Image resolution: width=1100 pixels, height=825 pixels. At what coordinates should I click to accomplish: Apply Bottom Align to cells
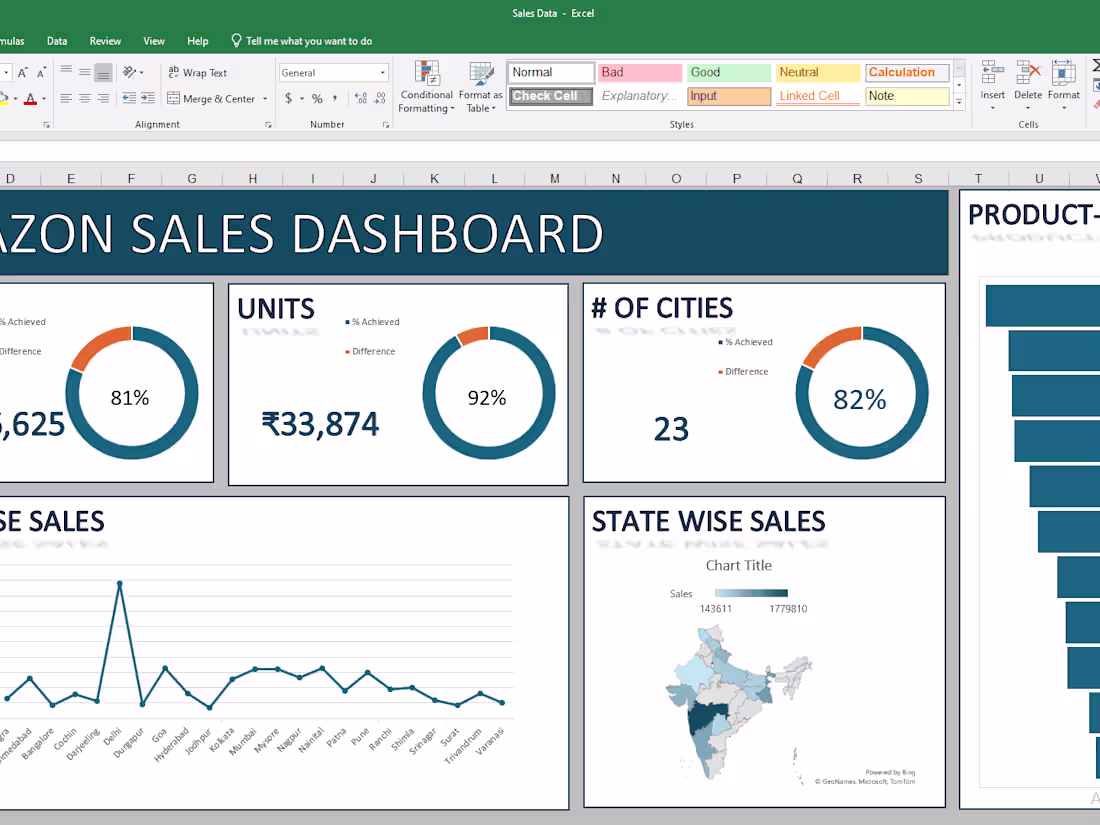click(x=104, y=70)
